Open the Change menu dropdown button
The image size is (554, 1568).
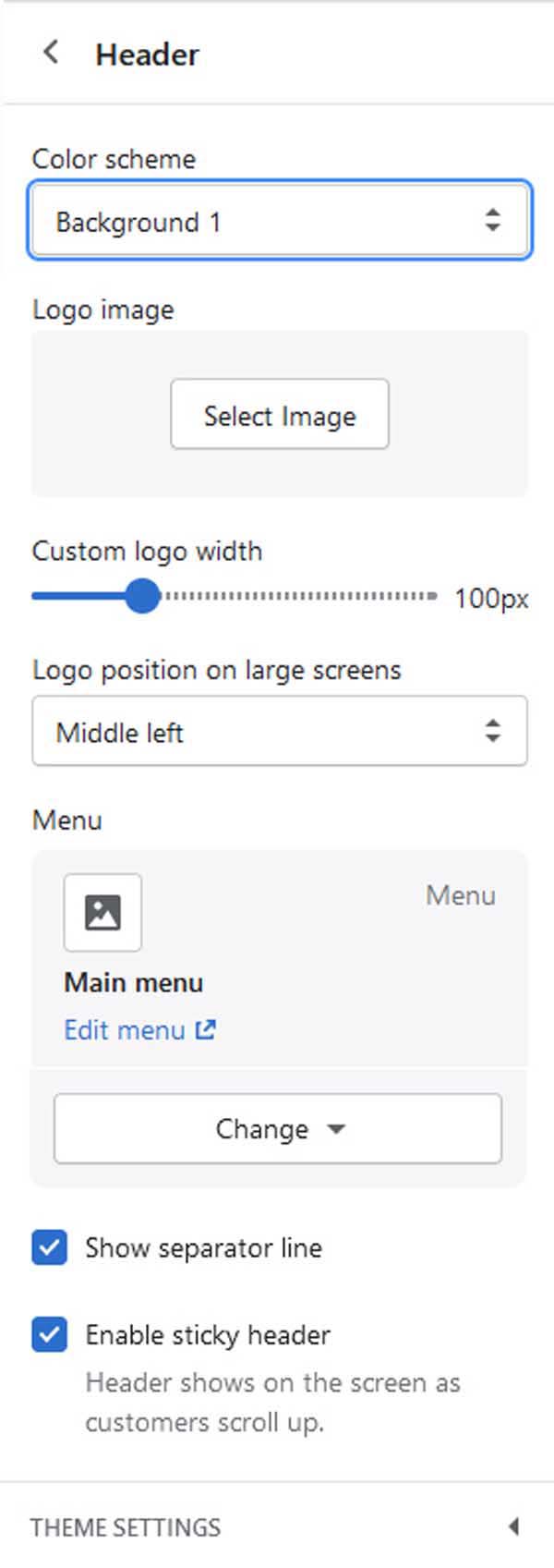(278, 1128)
